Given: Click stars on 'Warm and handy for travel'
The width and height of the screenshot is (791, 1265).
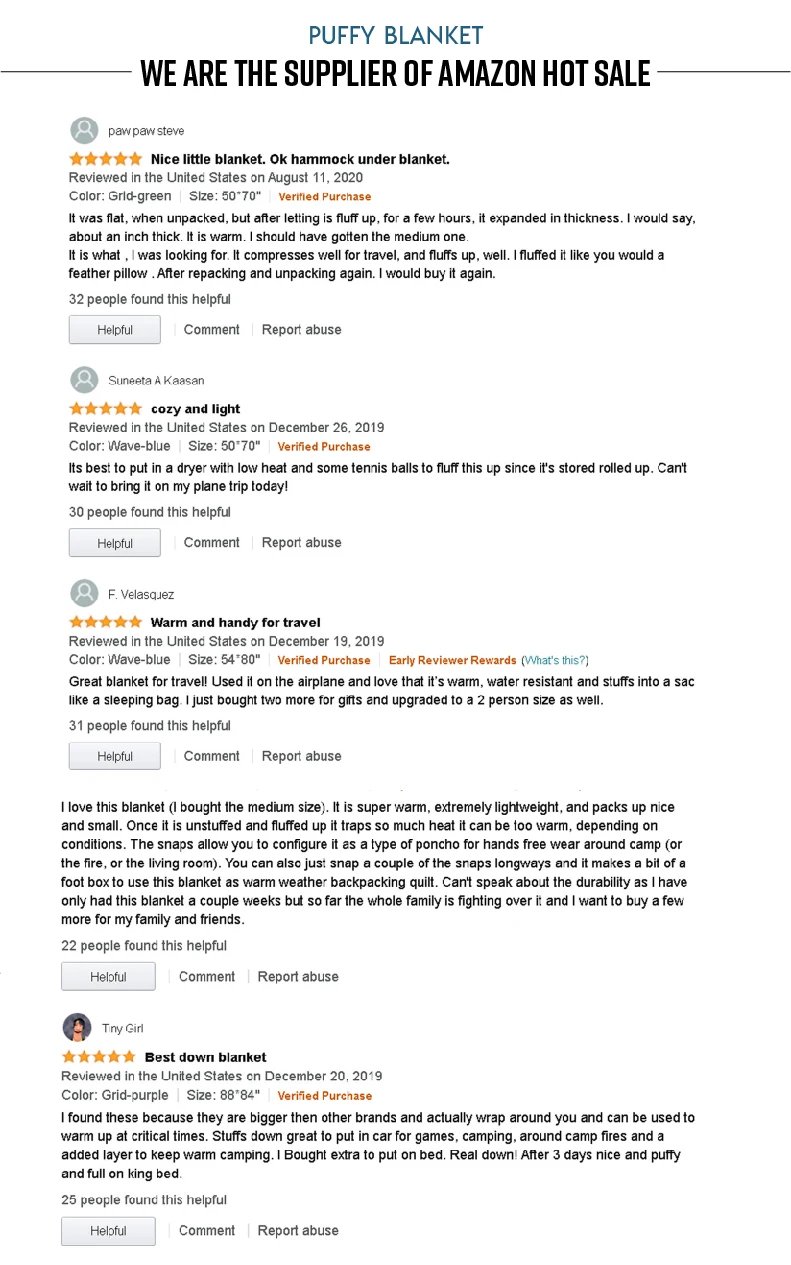Looking at the screenshot, I should pos(105,622).
